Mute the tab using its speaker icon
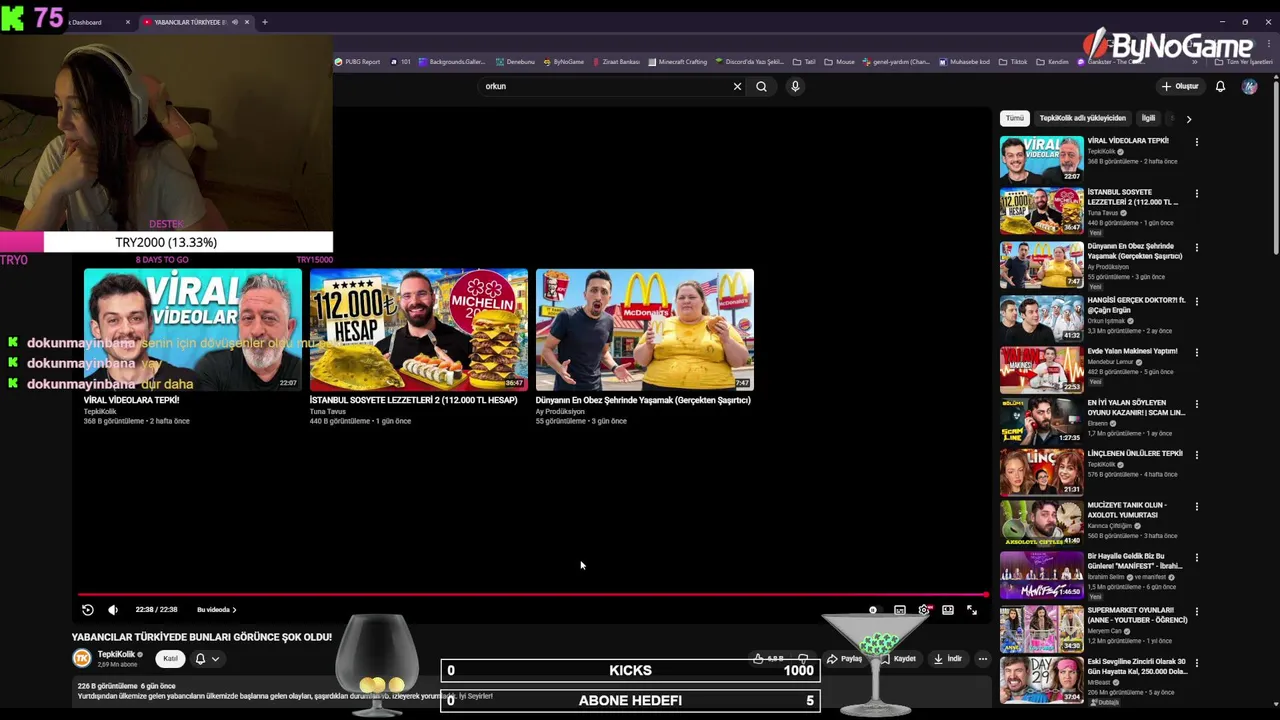 pyautogui.click(x=235, y=22)
